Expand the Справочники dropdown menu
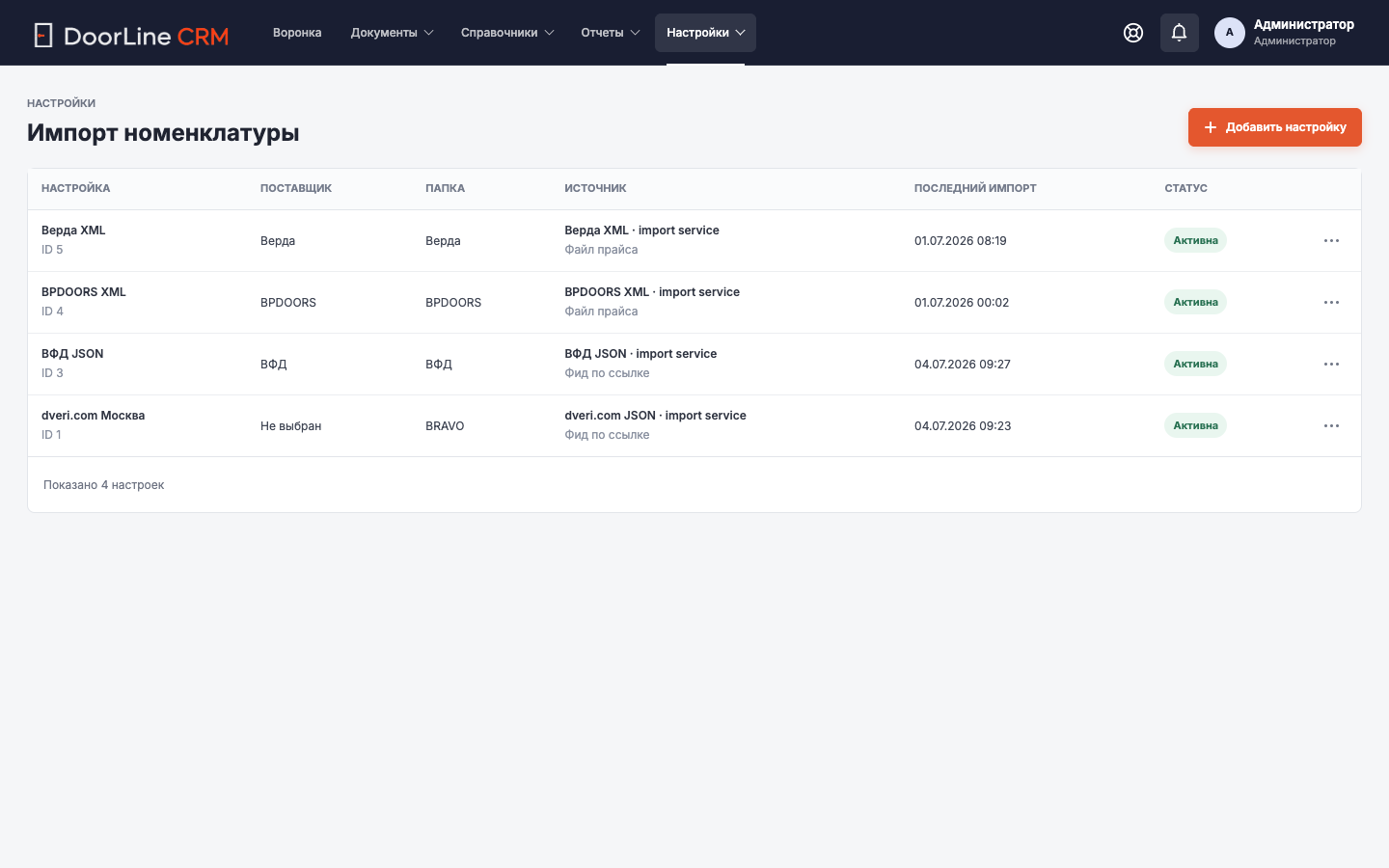This screenshot has height=868, width=1389. (507, 33)
